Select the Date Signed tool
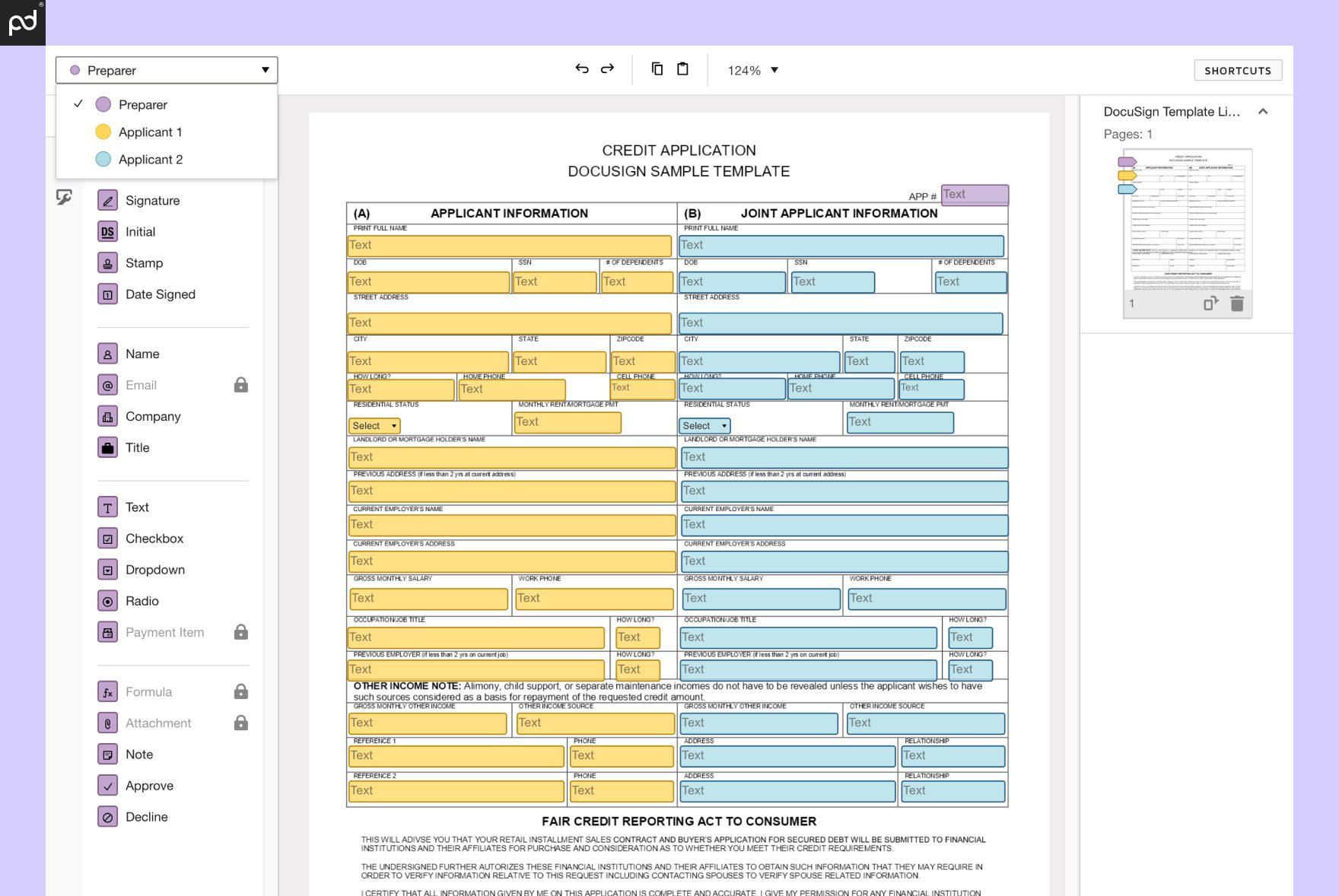This screenshot has width=1339, height=896. tap(160, 294)
